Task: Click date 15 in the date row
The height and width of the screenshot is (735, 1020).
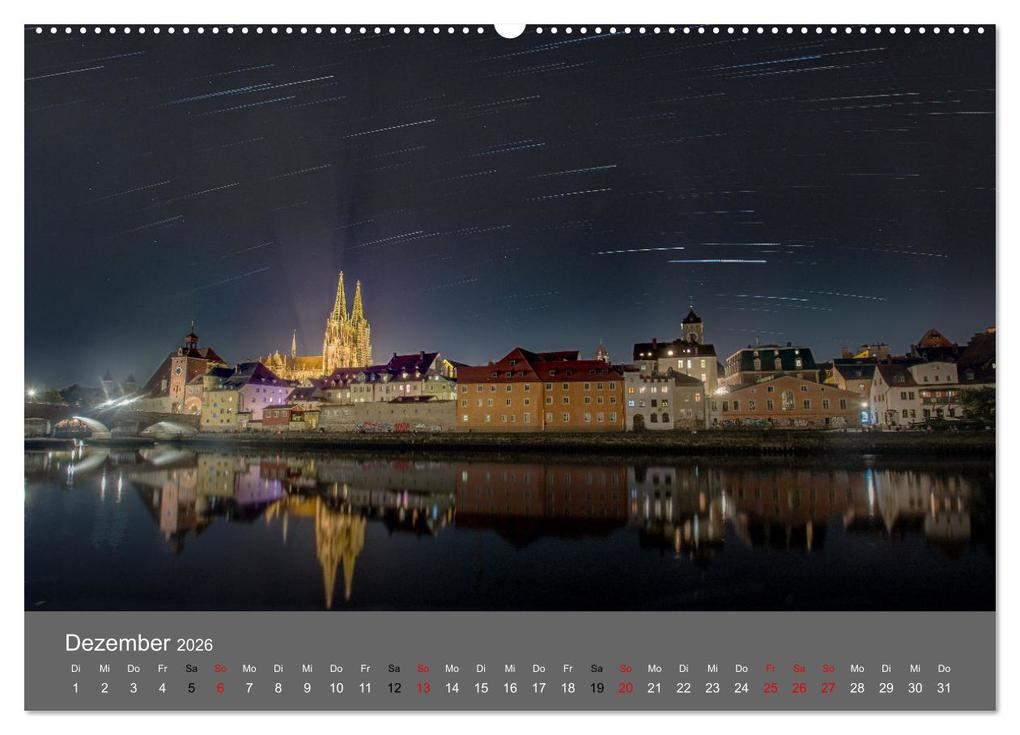Action: pos(481,688)
